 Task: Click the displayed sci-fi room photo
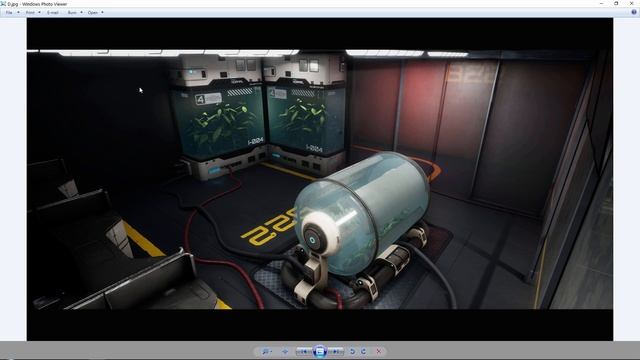pos(320,179)
